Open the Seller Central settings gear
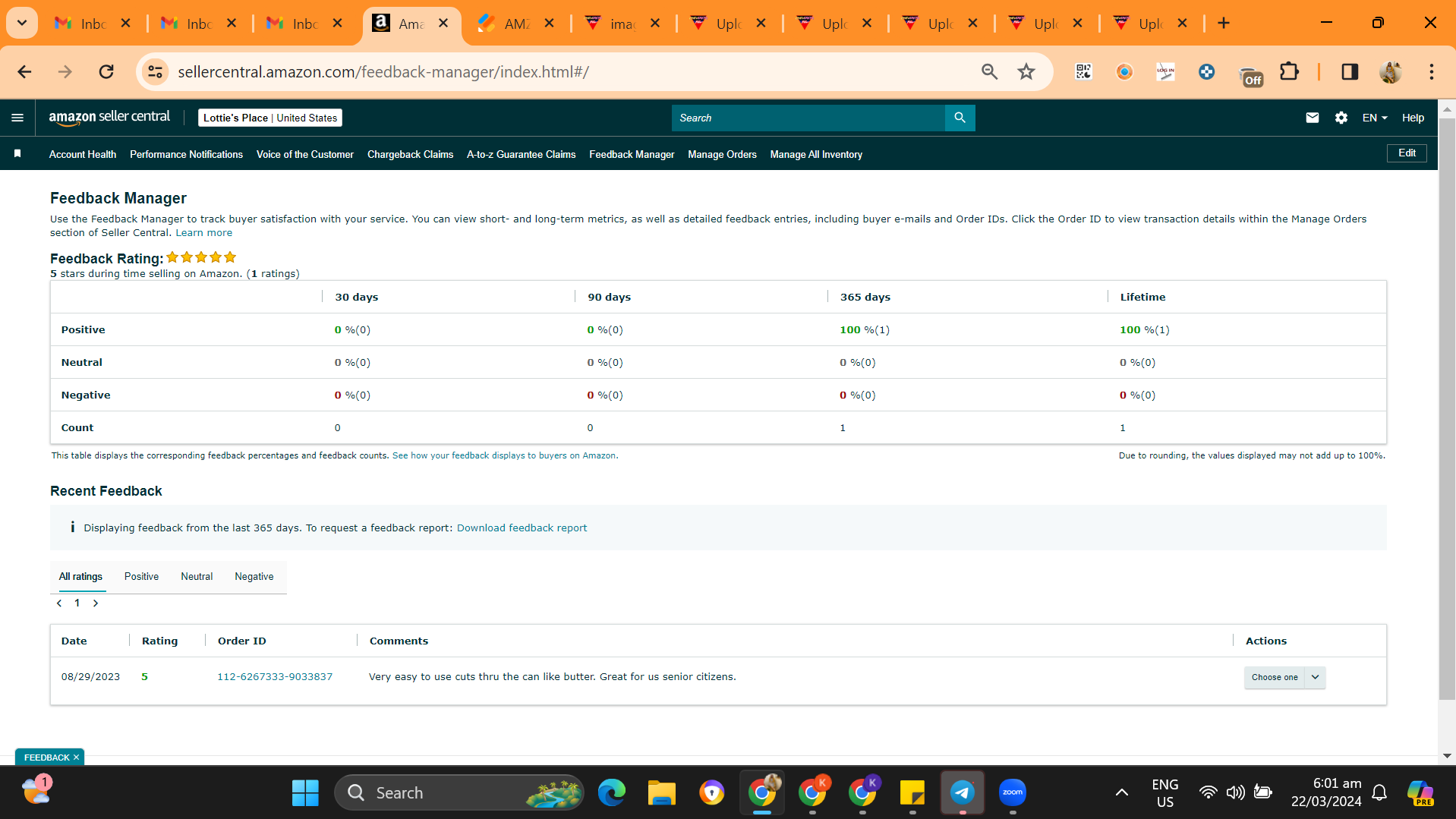The height and width of the screenshot is (819, 1456). (1341, 118)
